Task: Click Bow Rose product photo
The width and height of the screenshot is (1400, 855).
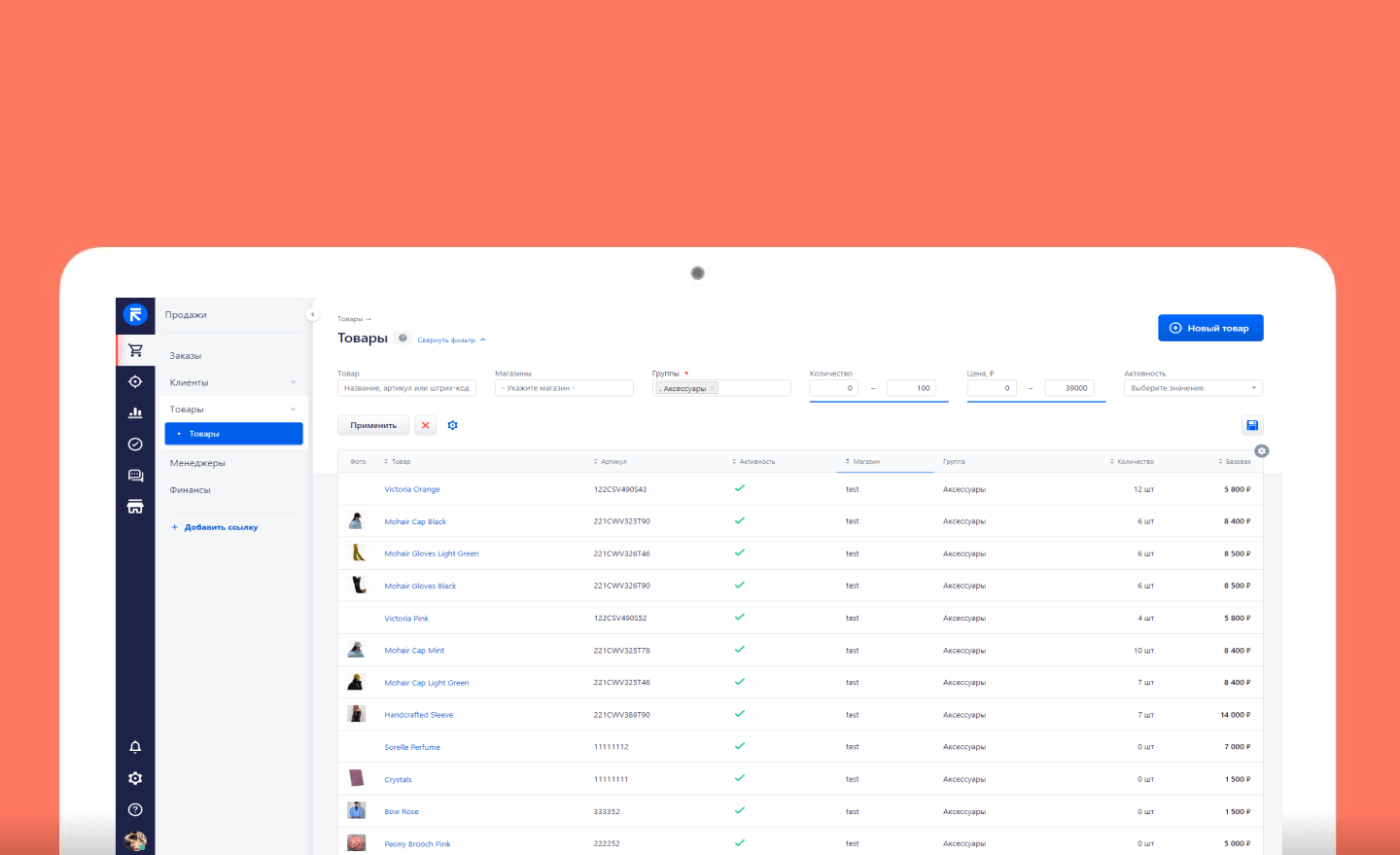Action: pos(357,810)
